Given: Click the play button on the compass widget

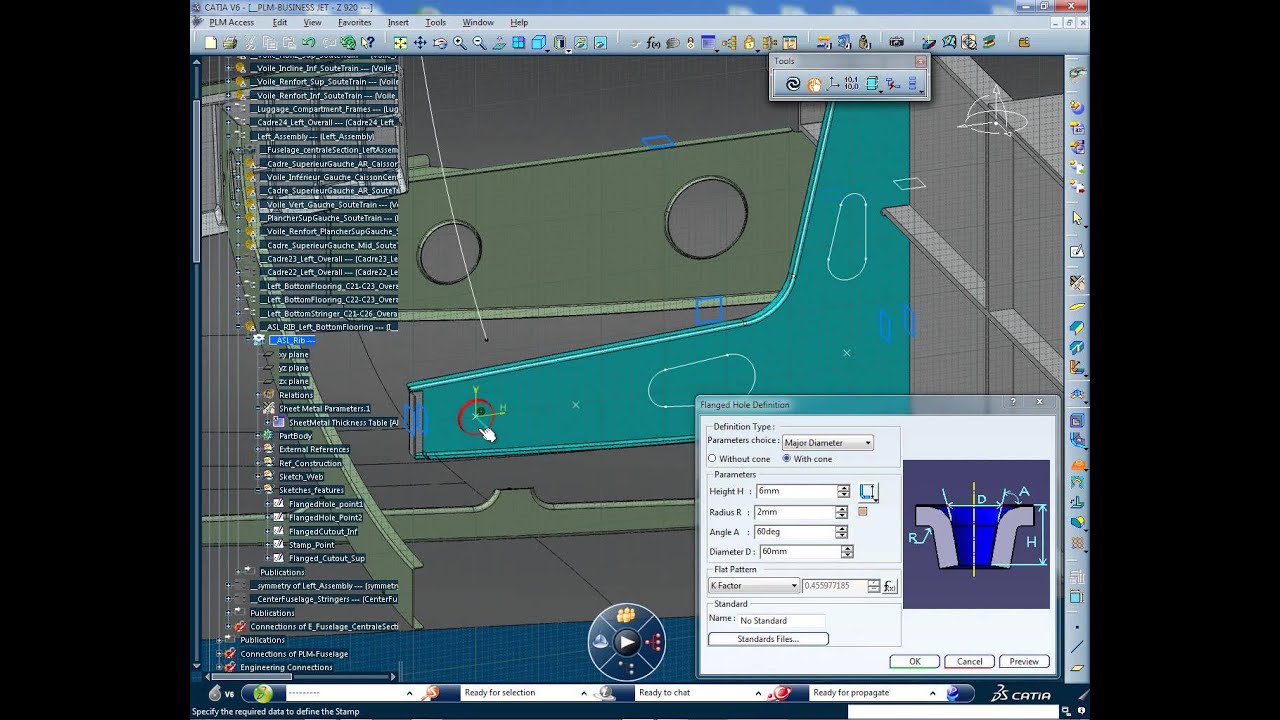Looking at the screenshot, I should (626, 642).
